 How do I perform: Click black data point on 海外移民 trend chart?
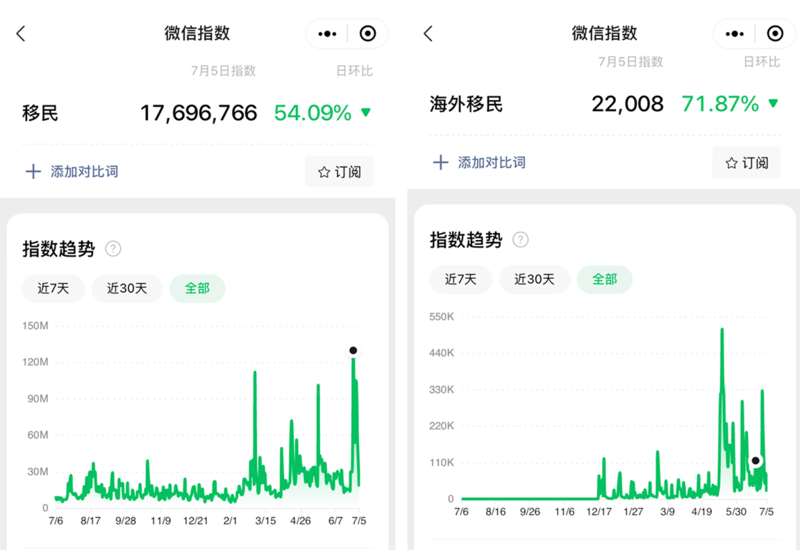pyautogui.click(x=756, y=461)
